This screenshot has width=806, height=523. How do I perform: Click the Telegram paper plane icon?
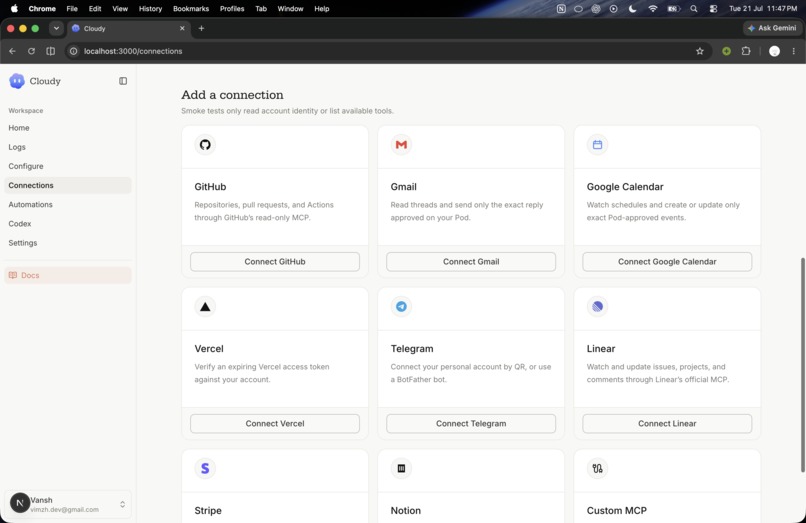pos(401,306)
